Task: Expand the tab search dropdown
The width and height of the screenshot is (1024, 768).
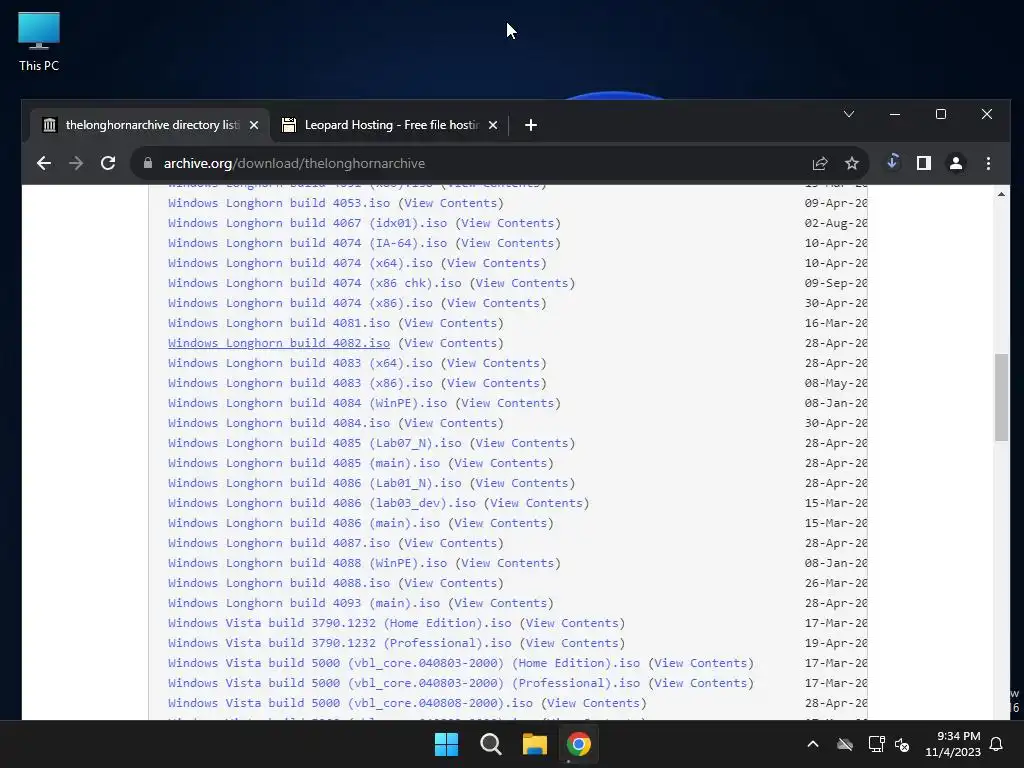Action: [x=849, y=114]
